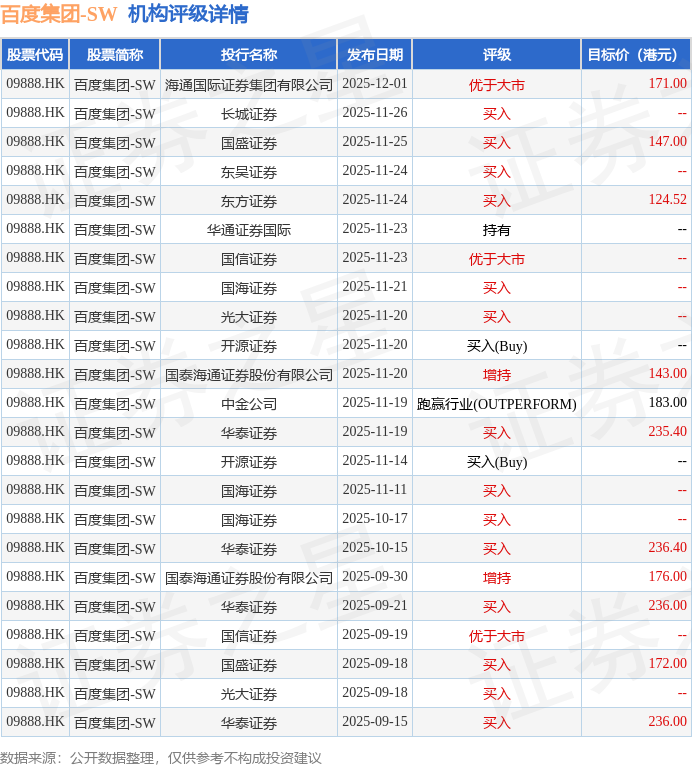Click 百度集团-SW in the 长城证券 row
Image resolution: width=692 pixels, height=767 pixels.
(x=115, y=113)
